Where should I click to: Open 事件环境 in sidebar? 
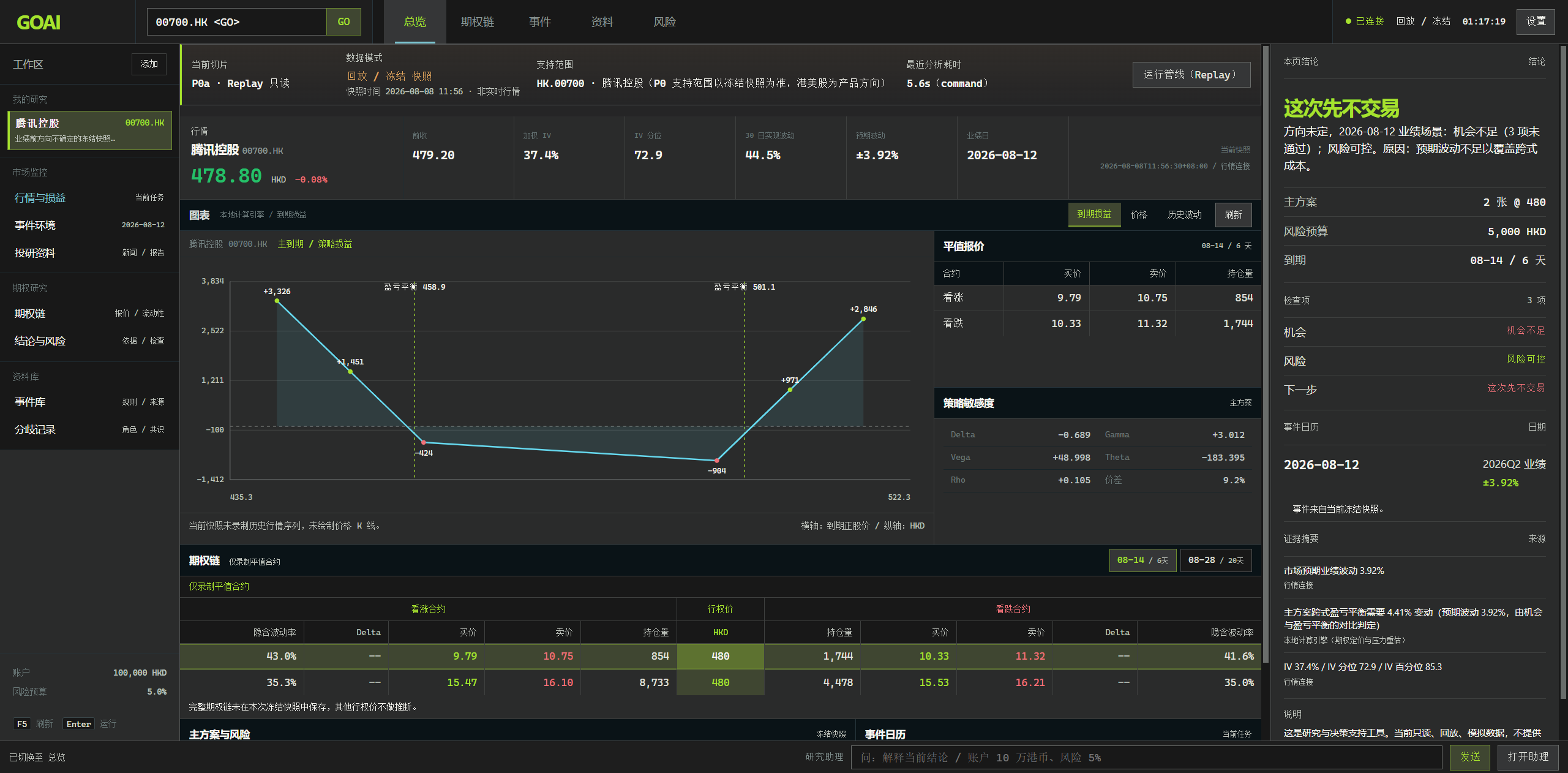click(89, 225)
